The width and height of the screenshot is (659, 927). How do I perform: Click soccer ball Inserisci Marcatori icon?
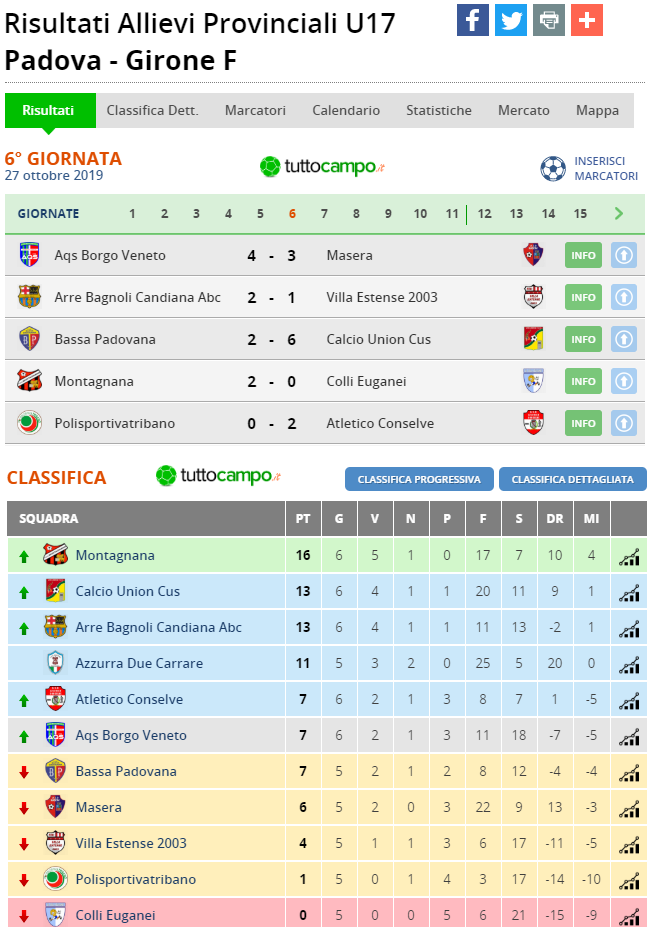click(553, 168)
